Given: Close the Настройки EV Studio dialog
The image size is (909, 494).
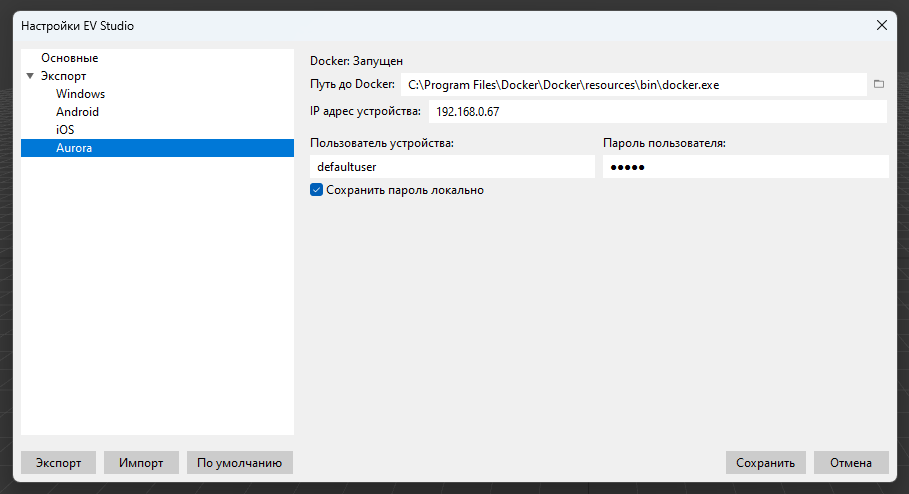Looking at the screenshot, I should [881, 25].
